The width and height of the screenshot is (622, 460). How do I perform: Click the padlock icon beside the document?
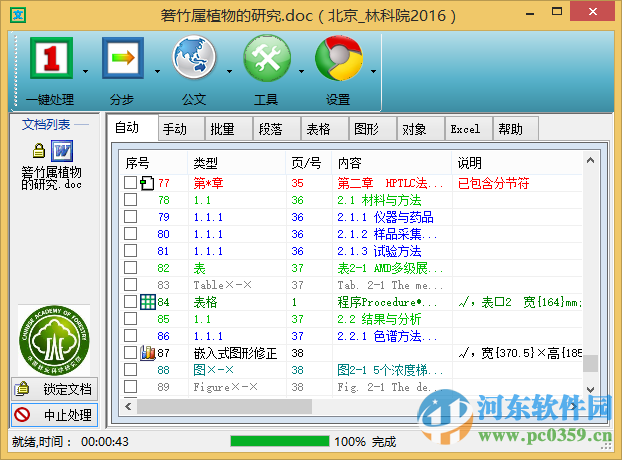(x=38, y=151)
